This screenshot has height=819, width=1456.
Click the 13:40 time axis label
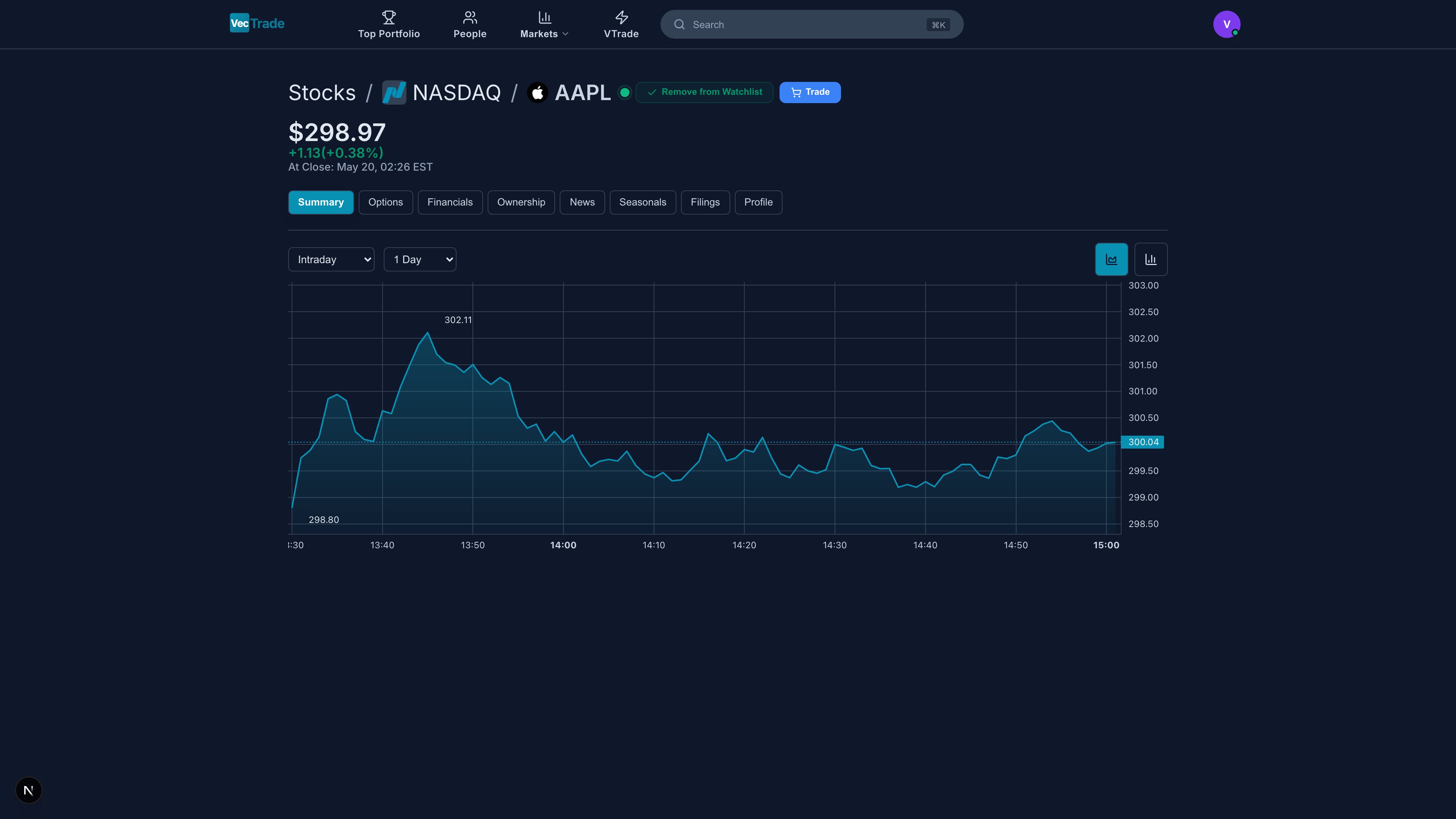point(382,545)
